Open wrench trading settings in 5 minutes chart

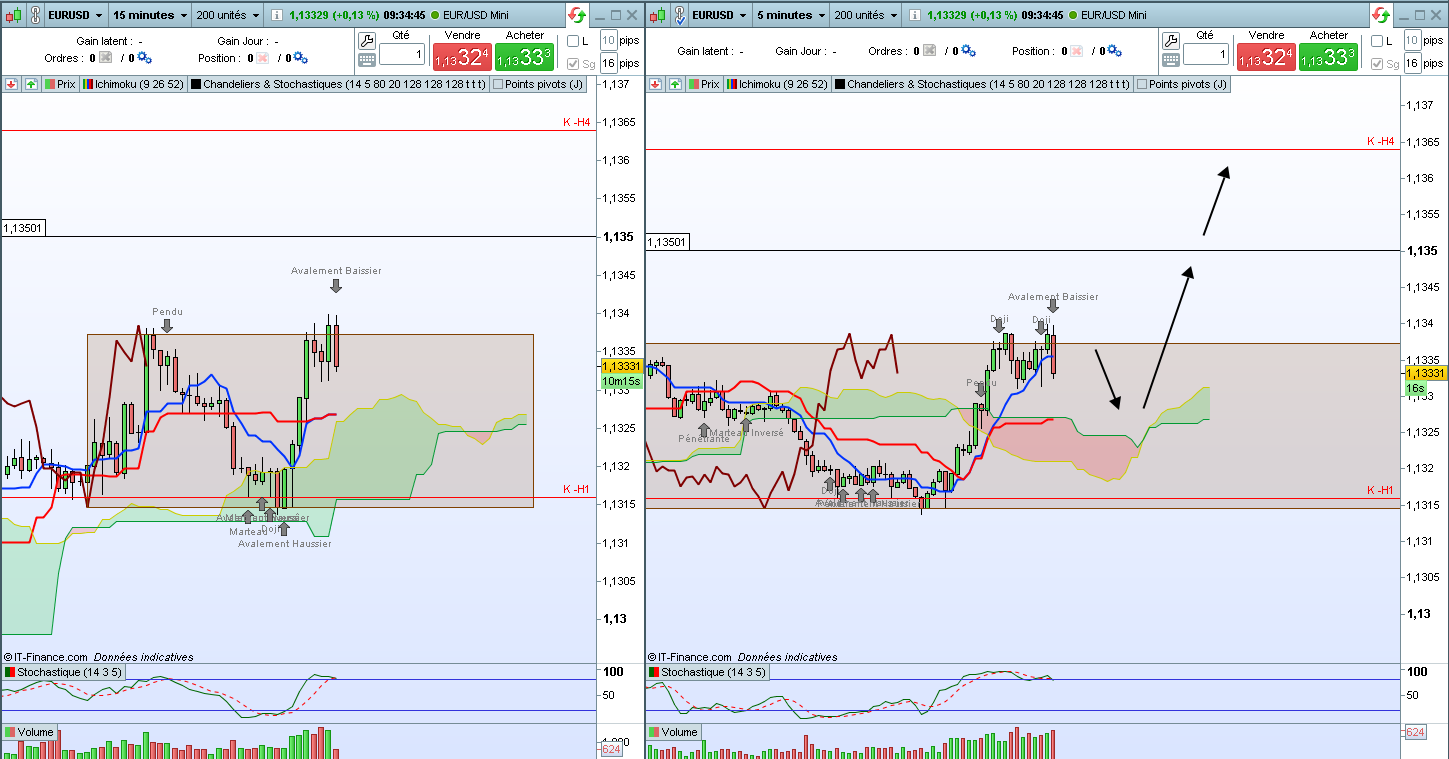click(1170, 41)
